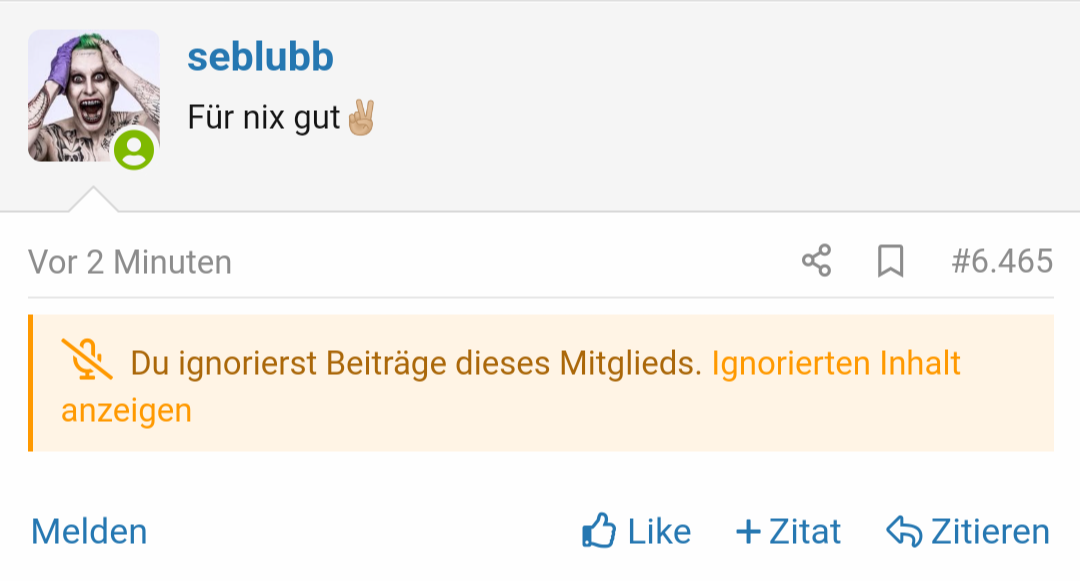This screenshot has height=581, width=1080.
Task: Click the plus icon beside Zitat
Action: coord(748,531)
